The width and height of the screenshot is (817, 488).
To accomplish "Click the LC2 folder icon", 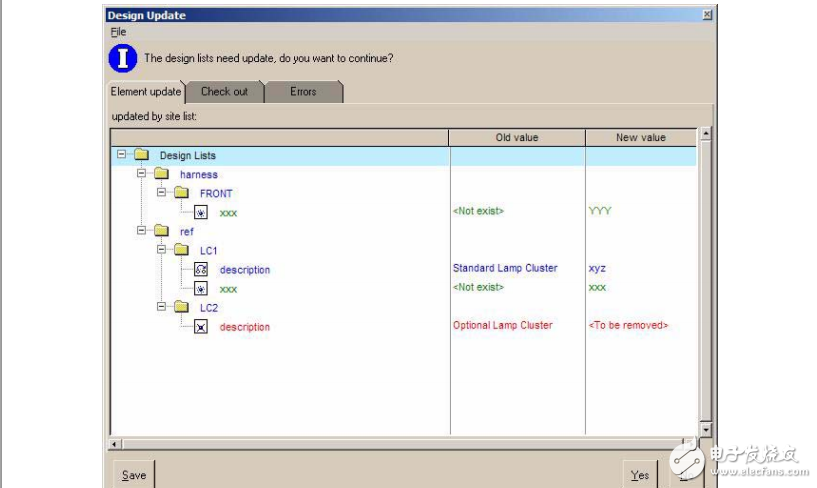I will (180, 308).
